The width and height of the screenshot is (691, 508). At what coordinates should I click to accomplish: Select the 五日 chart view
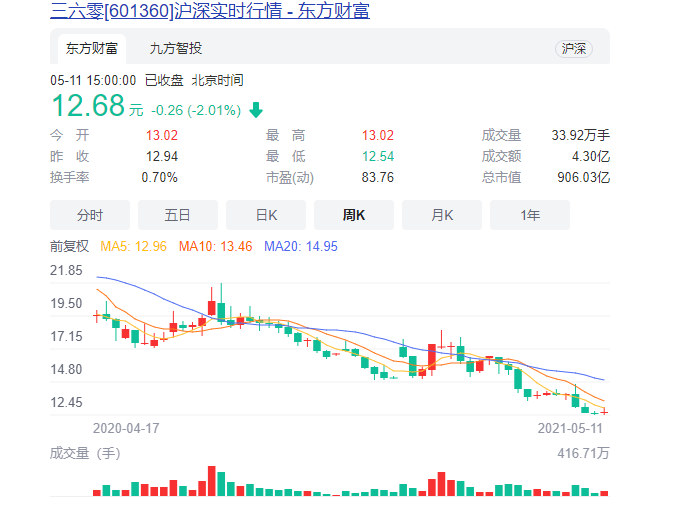point(178,215)
